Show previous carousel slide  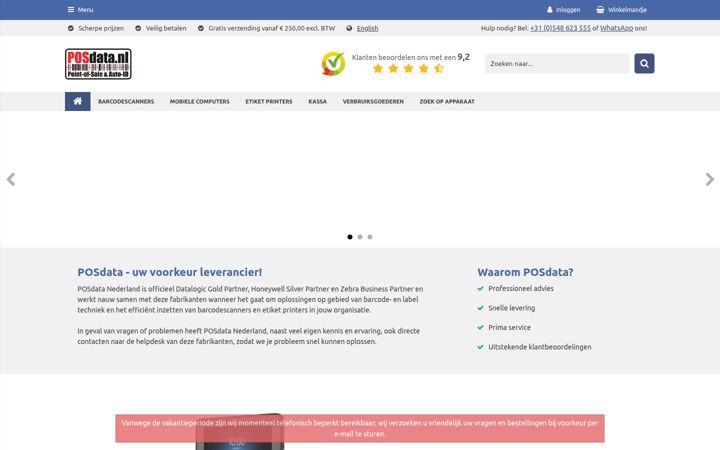click(11, 179)
